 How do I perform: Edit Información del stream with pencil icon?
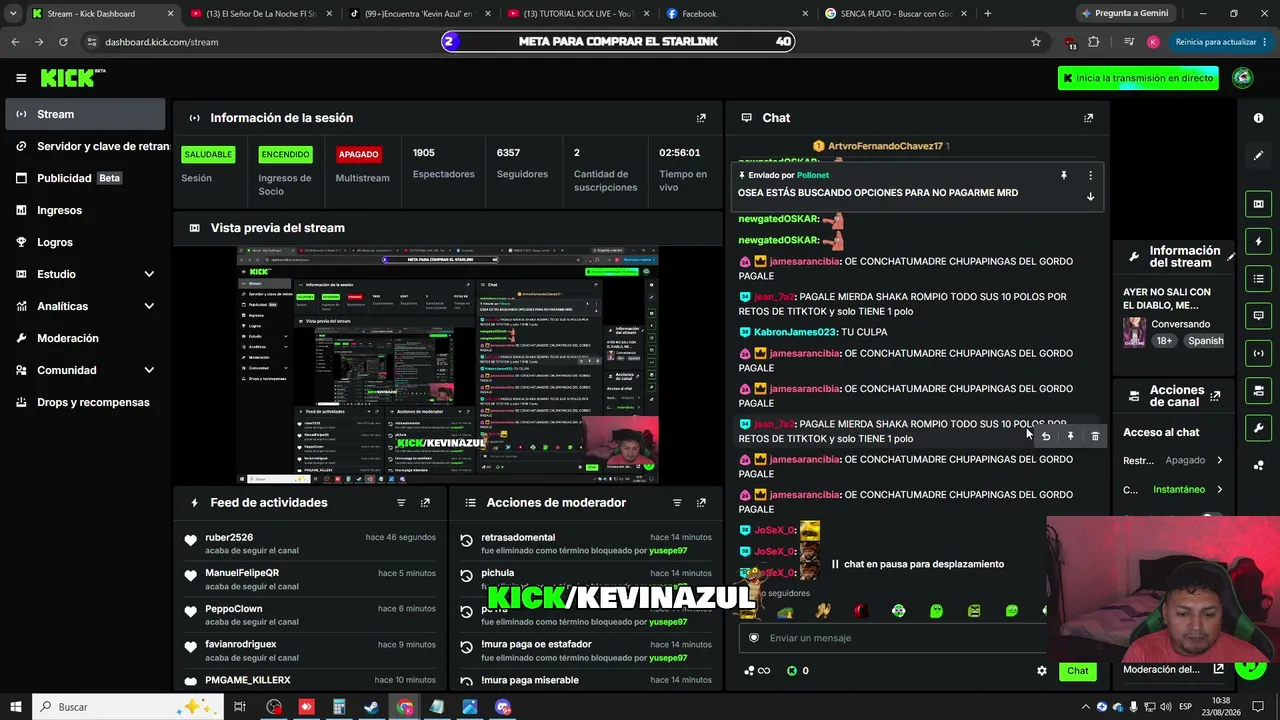point(1231,257)
